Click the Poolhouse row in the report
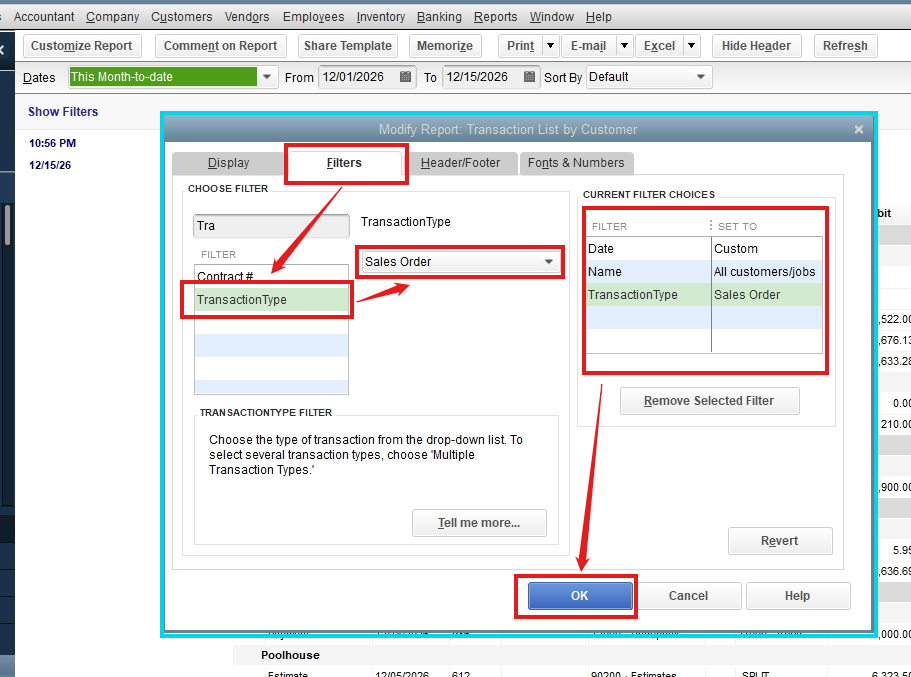 290,655
